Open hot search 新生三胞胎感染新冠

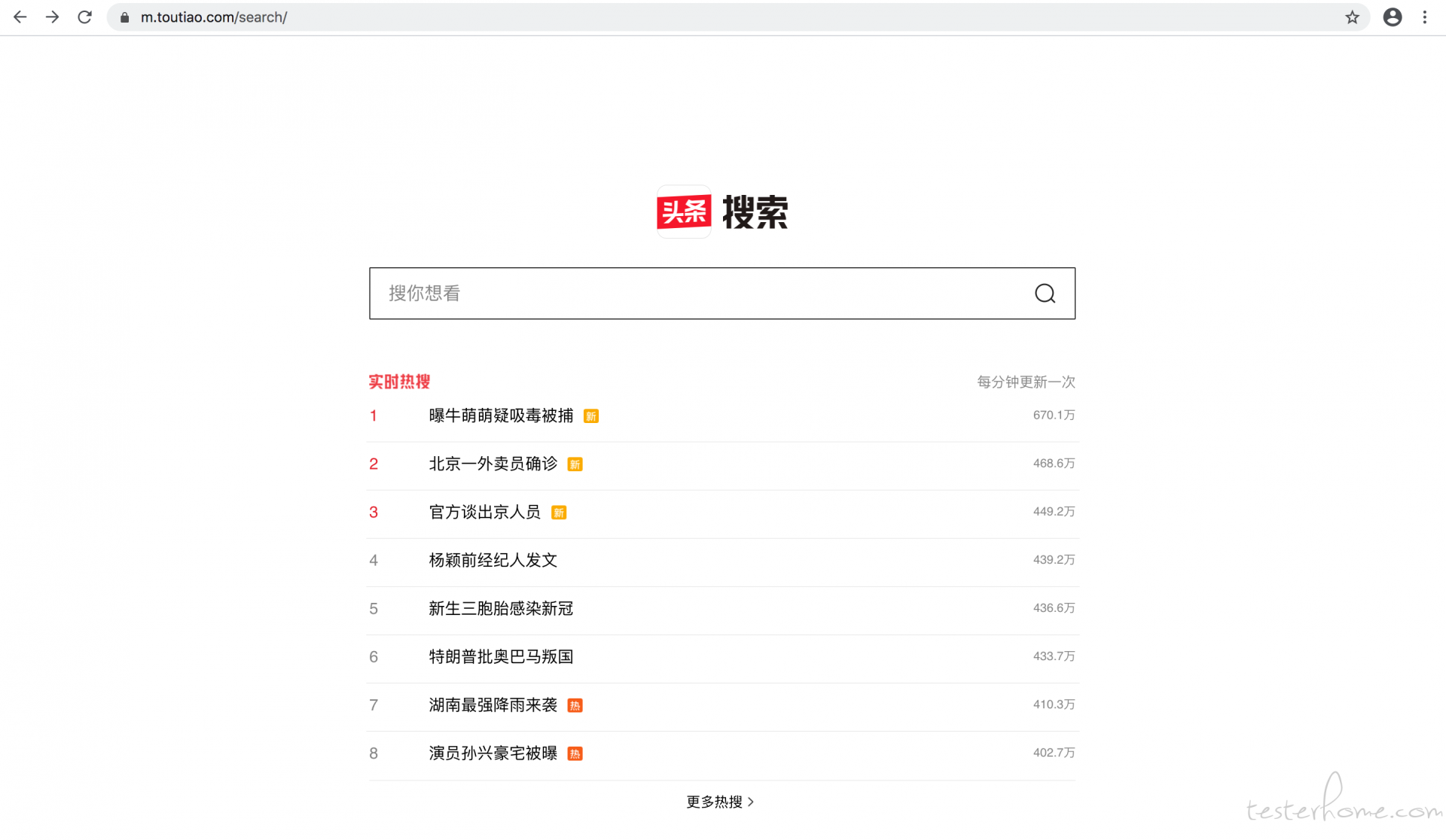pos(501,608)
